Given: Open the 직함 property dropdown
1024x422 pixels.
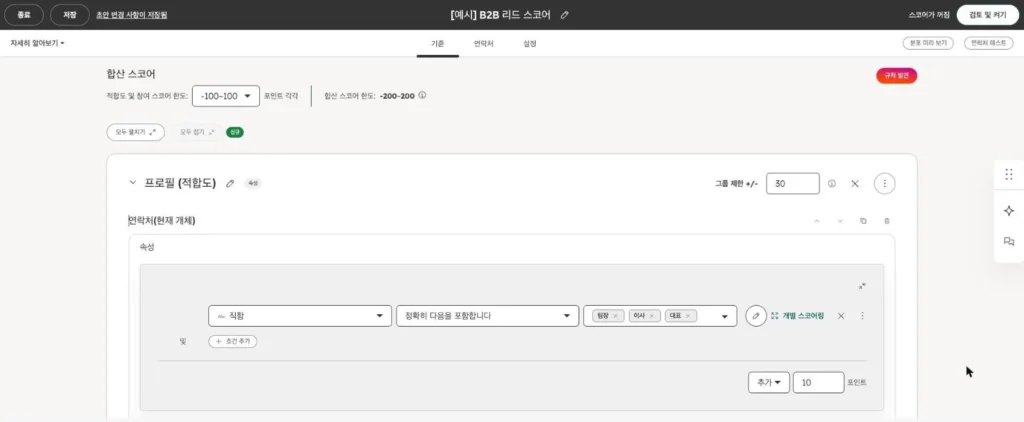Looking at the screenshot, I should coord(300,316).
